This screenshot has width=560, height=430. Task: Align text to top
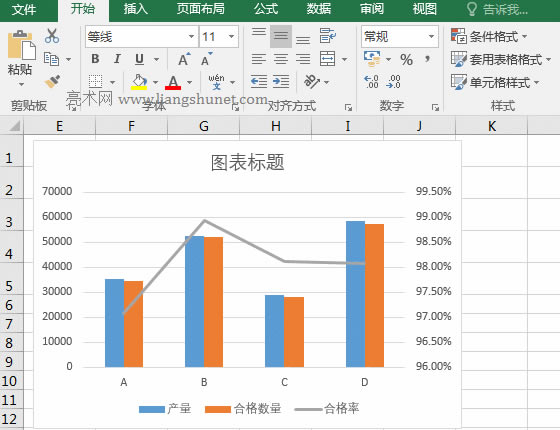click(259, 32)
